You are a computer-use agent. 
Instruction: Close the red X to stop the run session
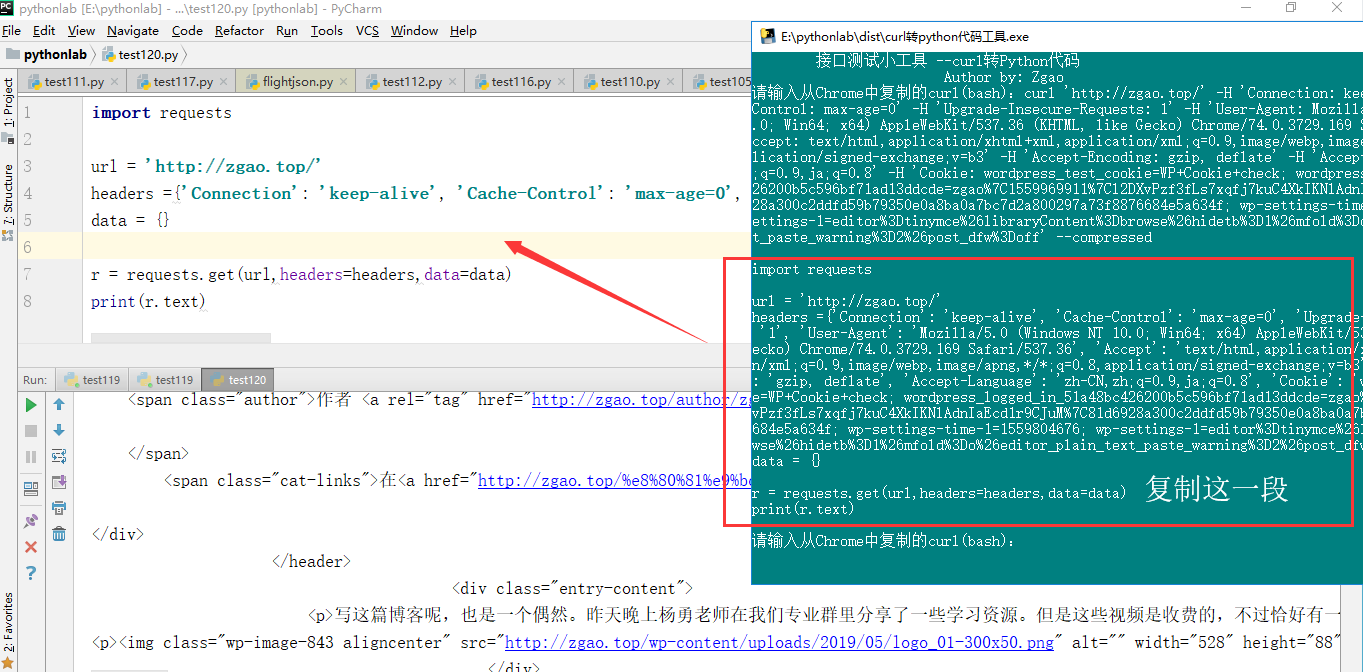click(x=30, y=546)
